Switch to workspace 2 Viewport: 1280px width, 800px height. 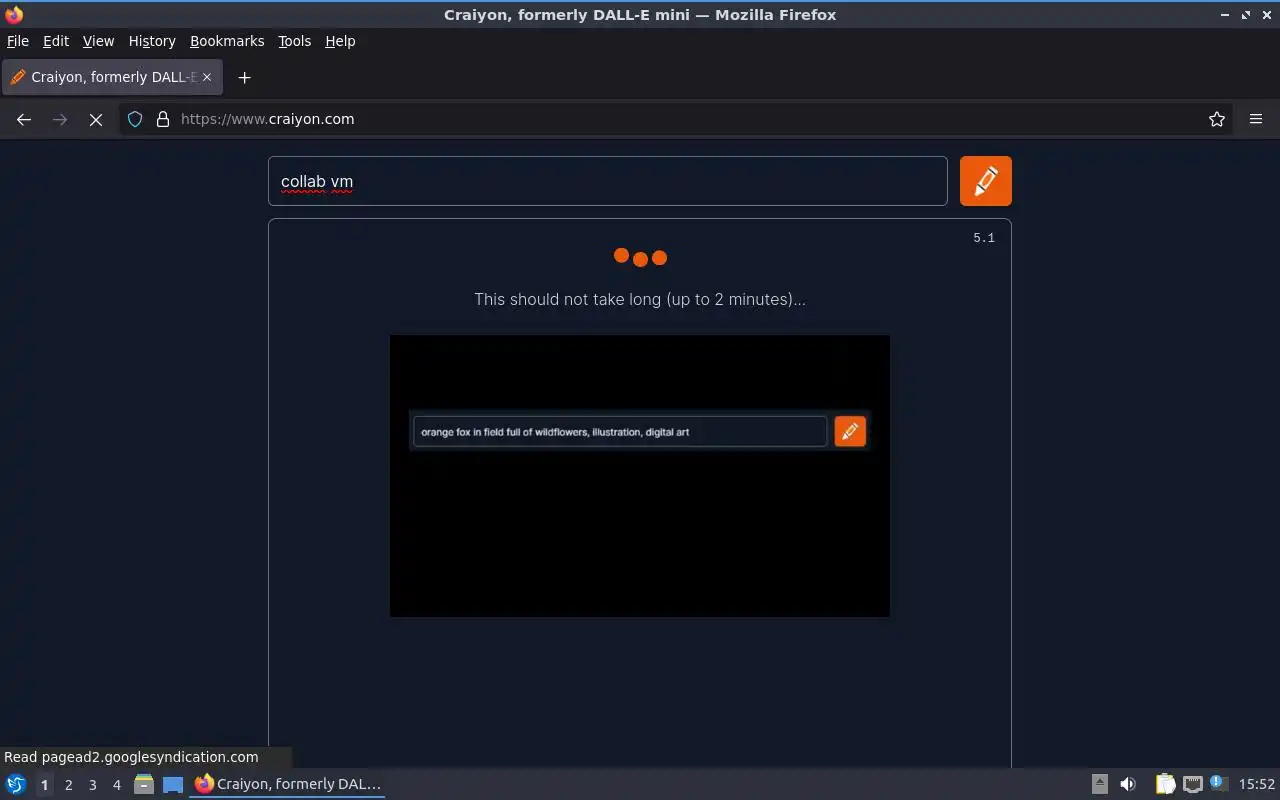click(x=68, y=785)
